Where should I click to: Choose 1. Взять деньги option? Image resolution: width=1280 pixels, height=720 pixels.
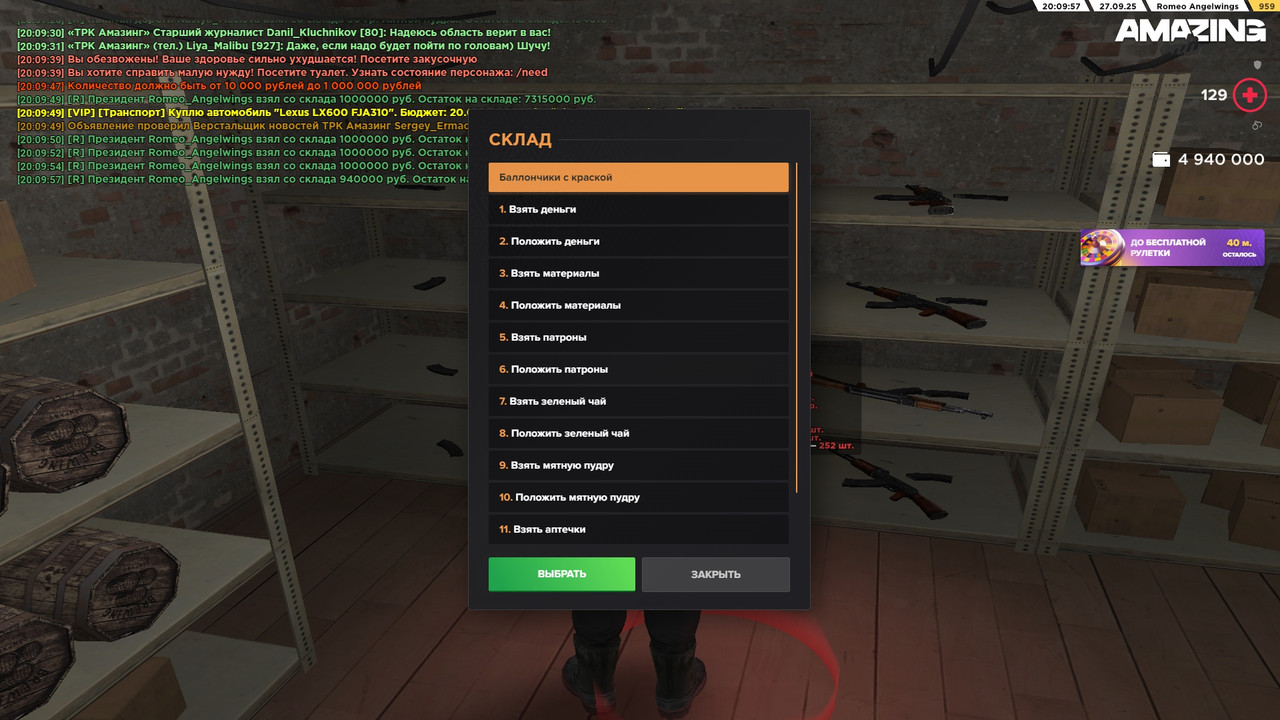coord(638,209)
